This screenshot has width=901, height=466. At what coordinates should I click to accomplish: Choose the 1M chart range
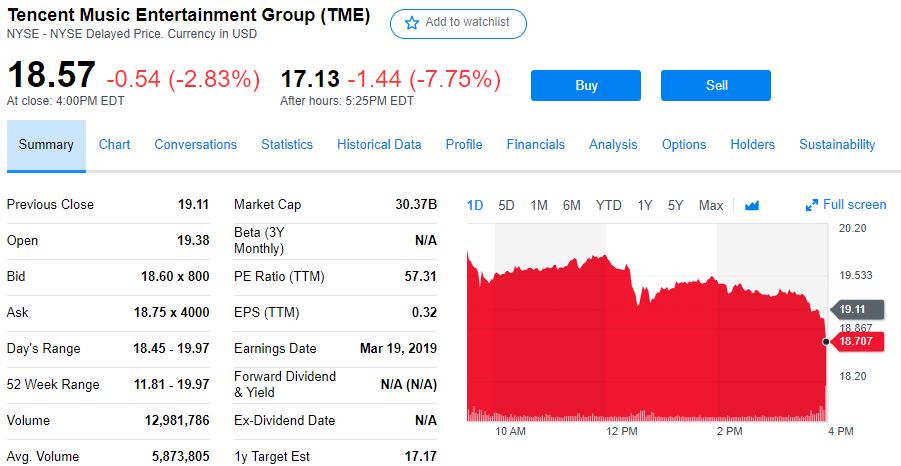[x=539, y=206]
